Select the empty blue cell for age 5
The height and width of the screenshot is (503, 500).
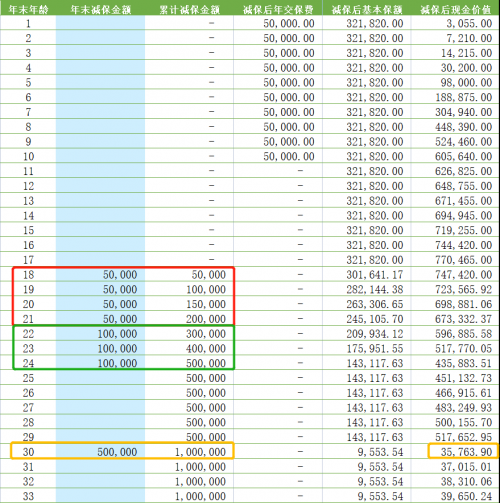[x=100, y=82]
